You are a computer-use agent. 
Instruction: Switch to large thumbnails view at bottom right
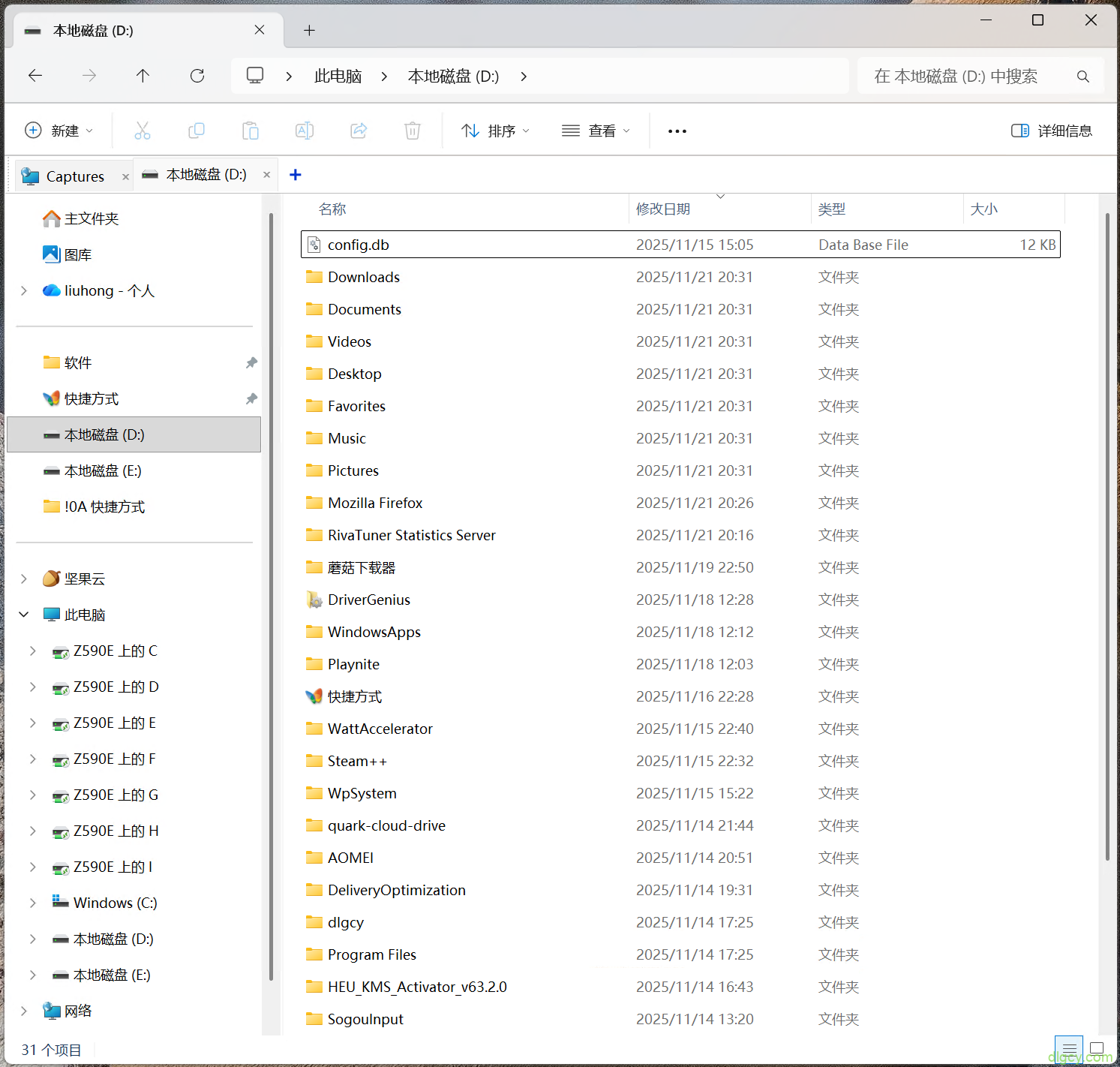coord(1097,1048)
